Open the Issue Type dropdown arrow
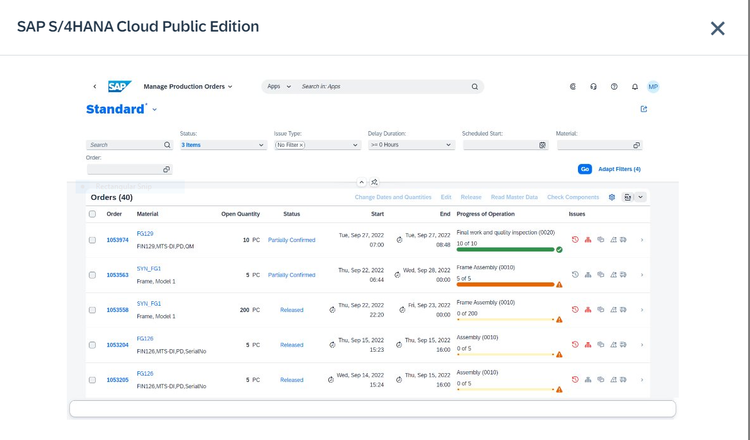750x440 pixels. pos(355,145)
